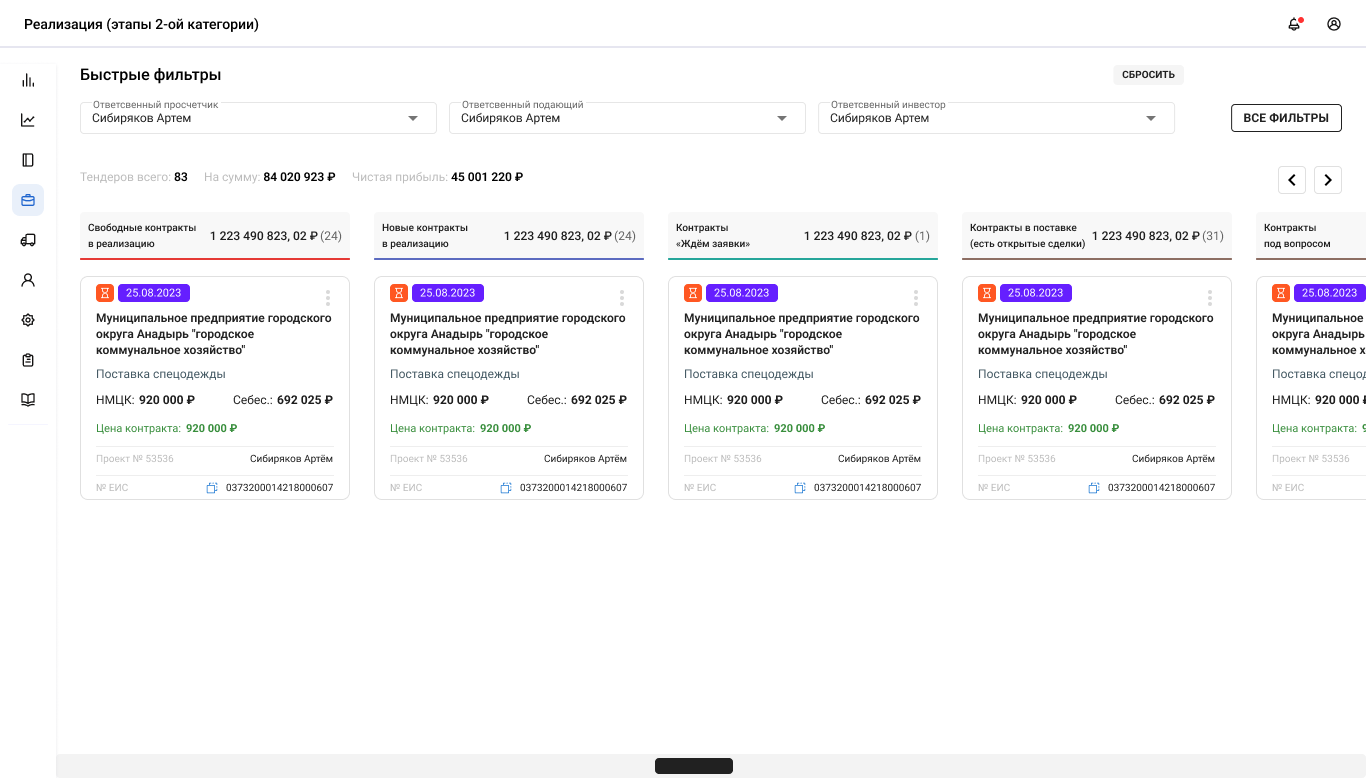Image resolution: width=1366 pixels, height=778 pixels.
Task: Open contract title in the Контракты в поставке card
Action: pyautogui.click(x=1096, y=334)
